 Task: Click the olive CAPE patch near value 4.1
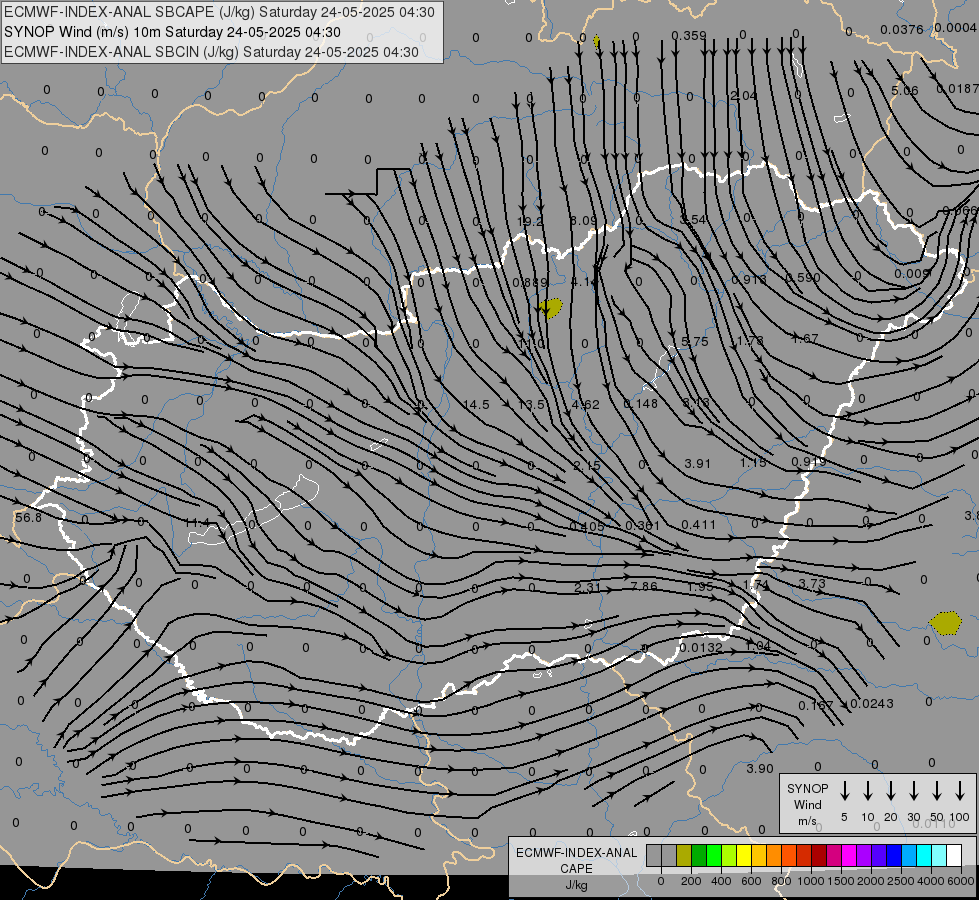[550, 308]
